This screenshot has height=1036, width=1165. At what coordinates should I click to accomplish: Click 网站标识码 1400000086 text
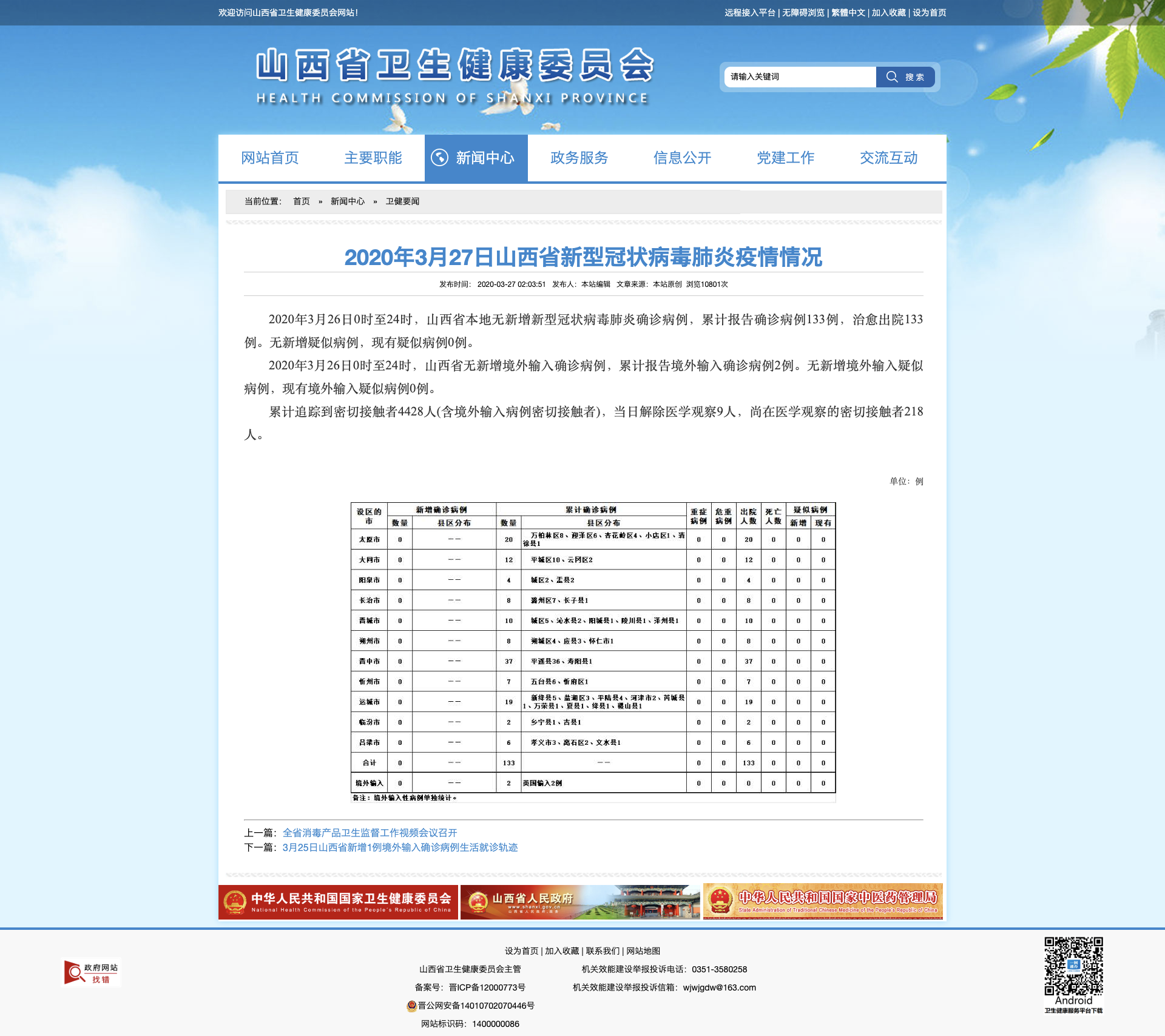click(470, 1024)
